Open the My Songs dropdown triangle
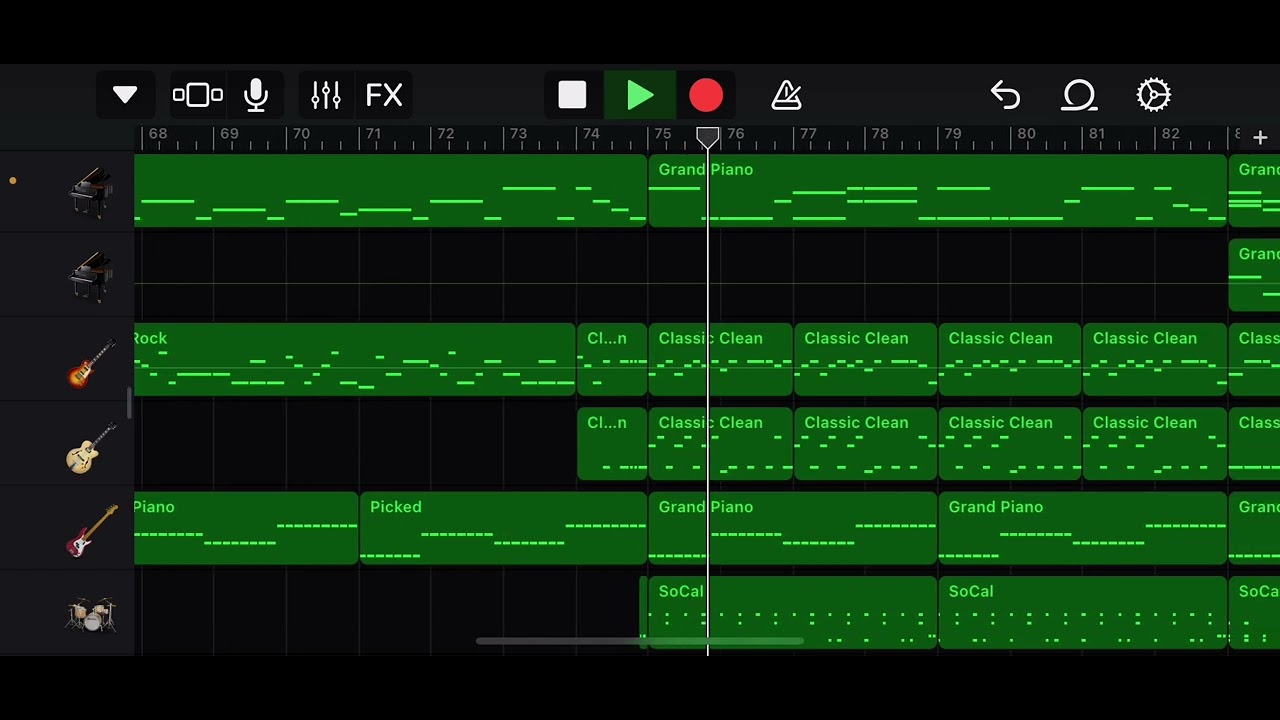 click(x=125, y=95)
